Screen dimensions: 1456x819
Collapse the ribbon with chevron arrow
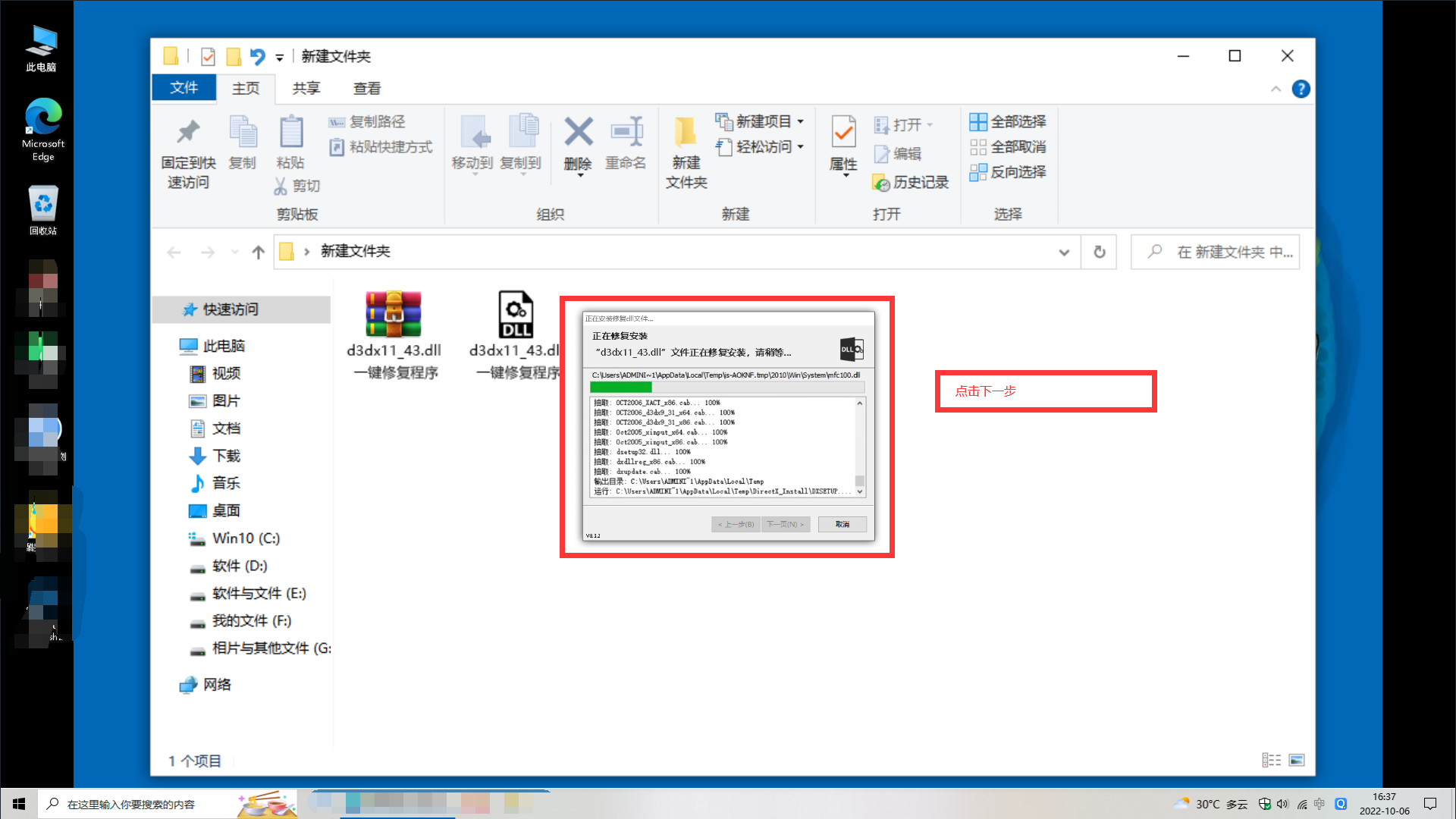(1276, 89)
